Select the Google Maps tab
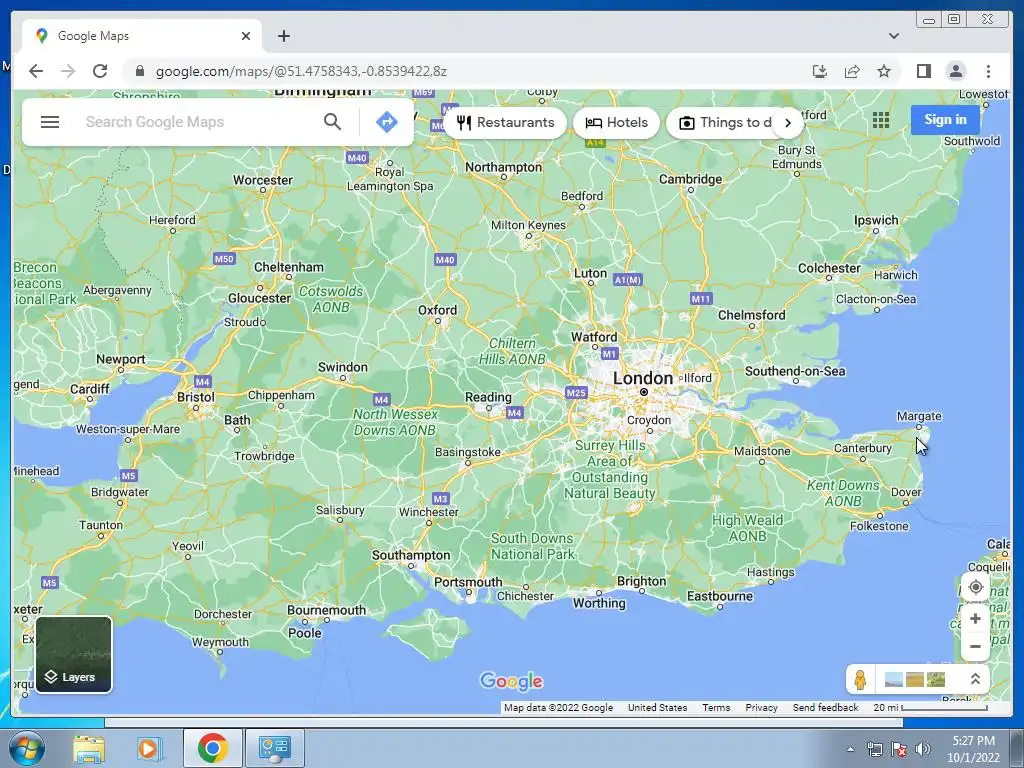Screen dimensions: 1024x768 142,37
